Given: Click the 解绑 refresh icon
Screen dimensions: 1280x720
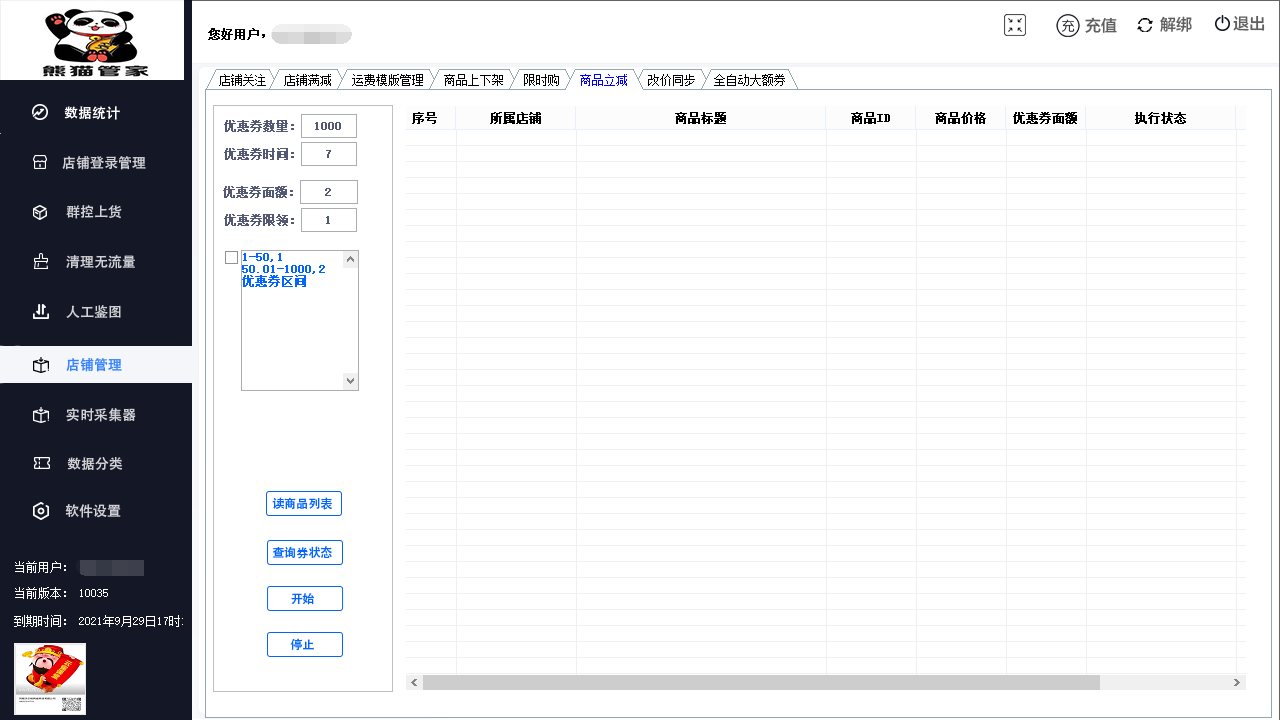Looking at the screenshot, I should (1145, 25).
